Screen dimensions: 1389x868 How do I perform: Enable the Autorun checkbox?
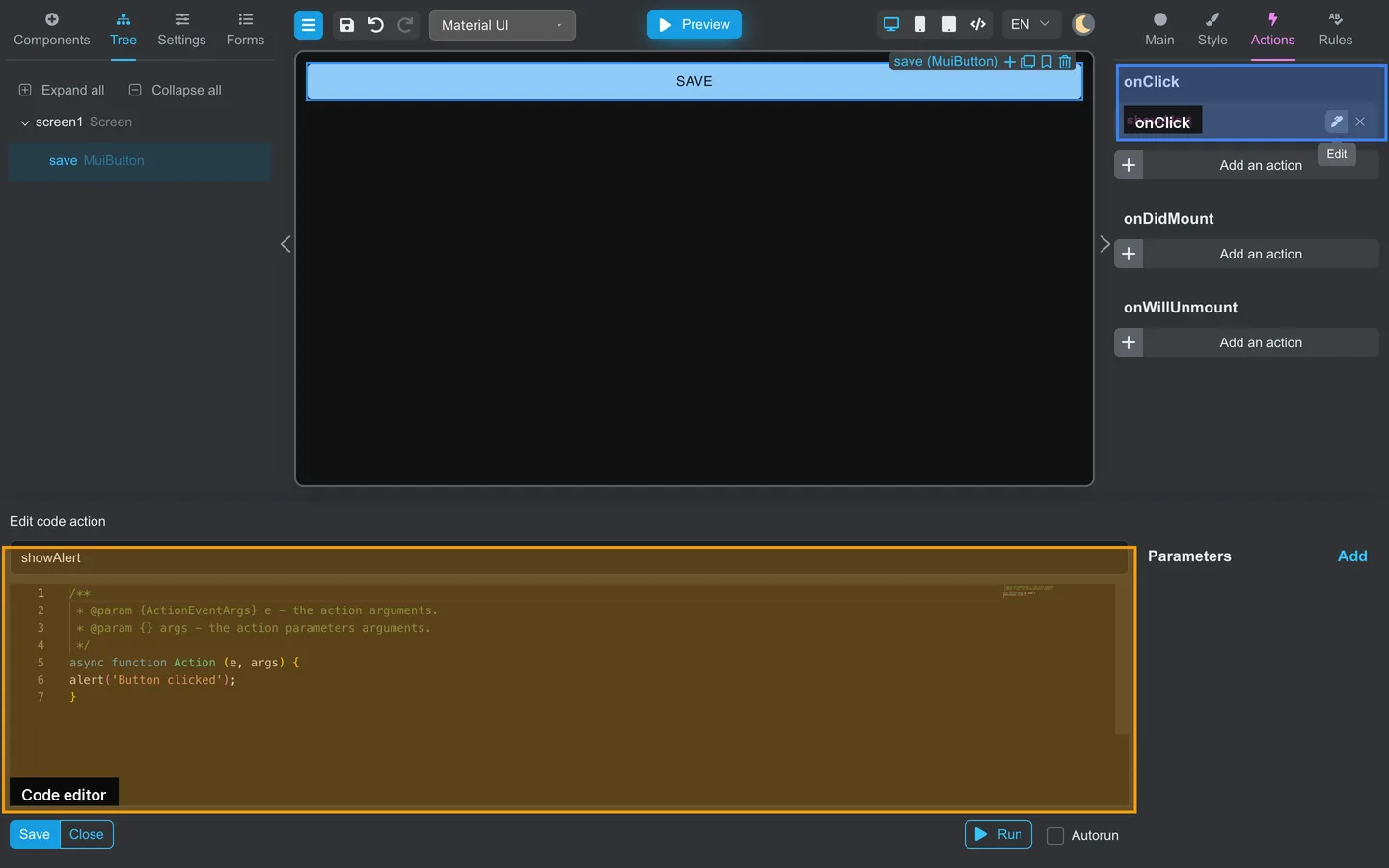click(1055, 836)
